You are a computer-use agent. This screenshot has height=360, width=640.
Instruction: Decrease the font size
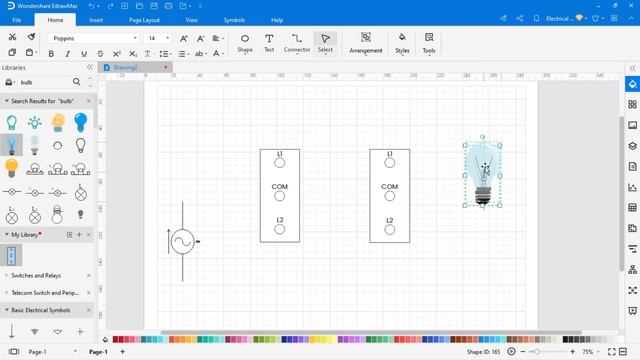coord(200,38)
